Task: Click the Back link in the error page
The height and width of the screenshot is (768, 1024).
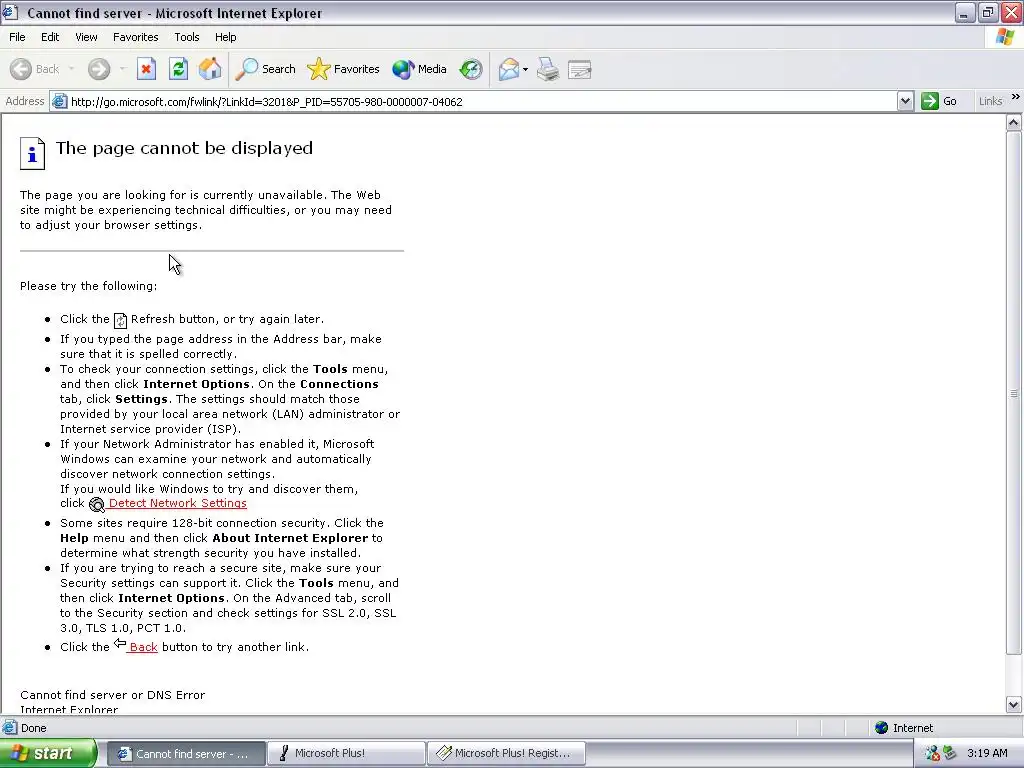Action: point(143,647)
